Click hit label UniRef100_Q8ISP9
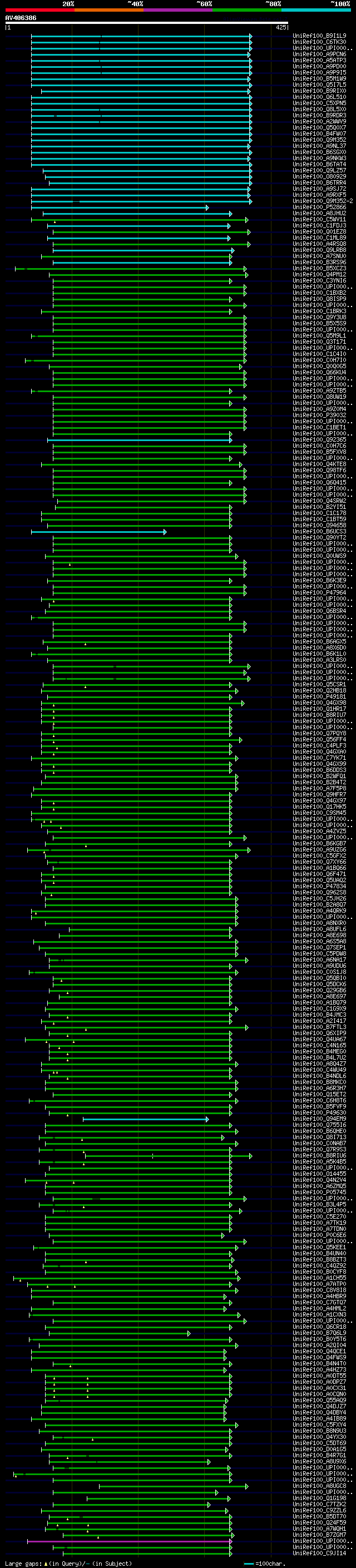This screenshot has width=356, height=1568. (319, 299)
